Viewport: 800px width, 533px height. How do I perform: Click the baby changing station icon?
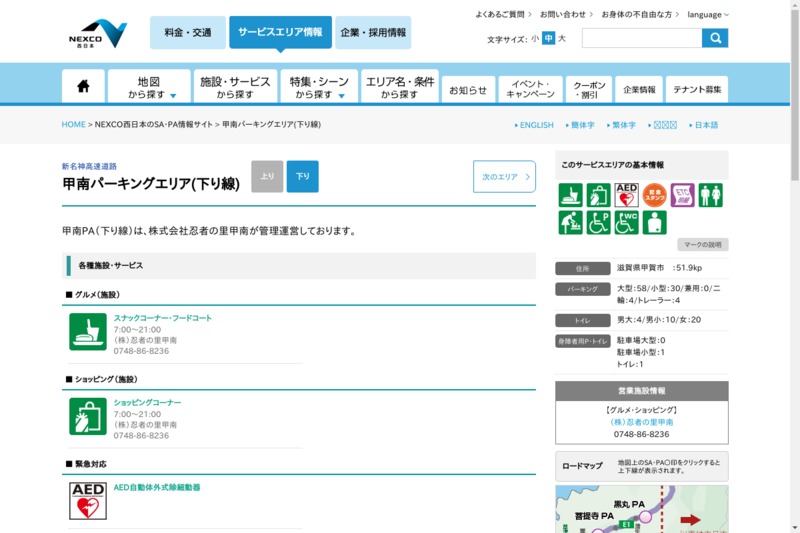coord(571,222)
